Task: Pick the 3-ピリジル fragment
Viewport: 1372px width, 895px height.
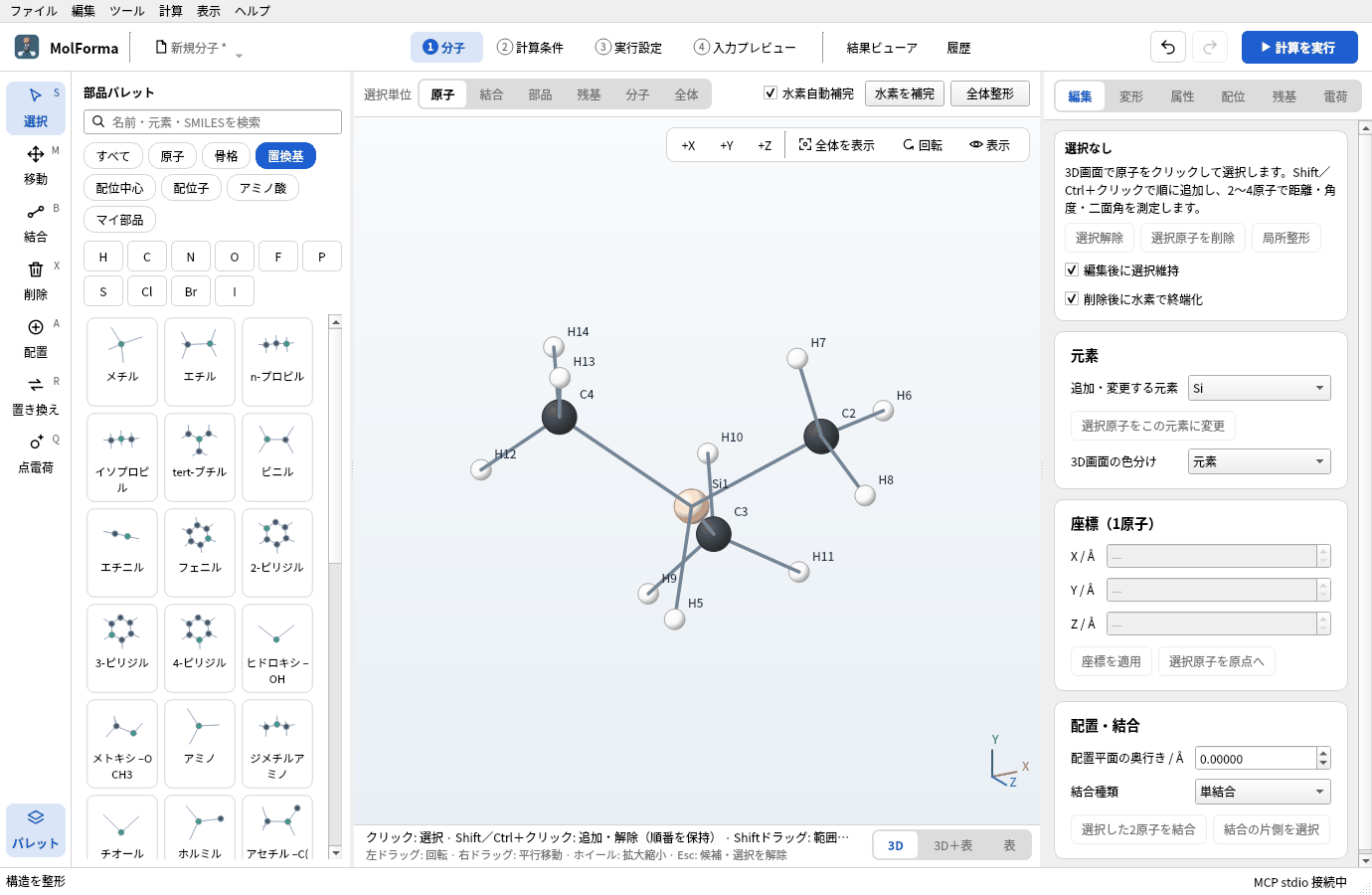Action: [122, 647]
